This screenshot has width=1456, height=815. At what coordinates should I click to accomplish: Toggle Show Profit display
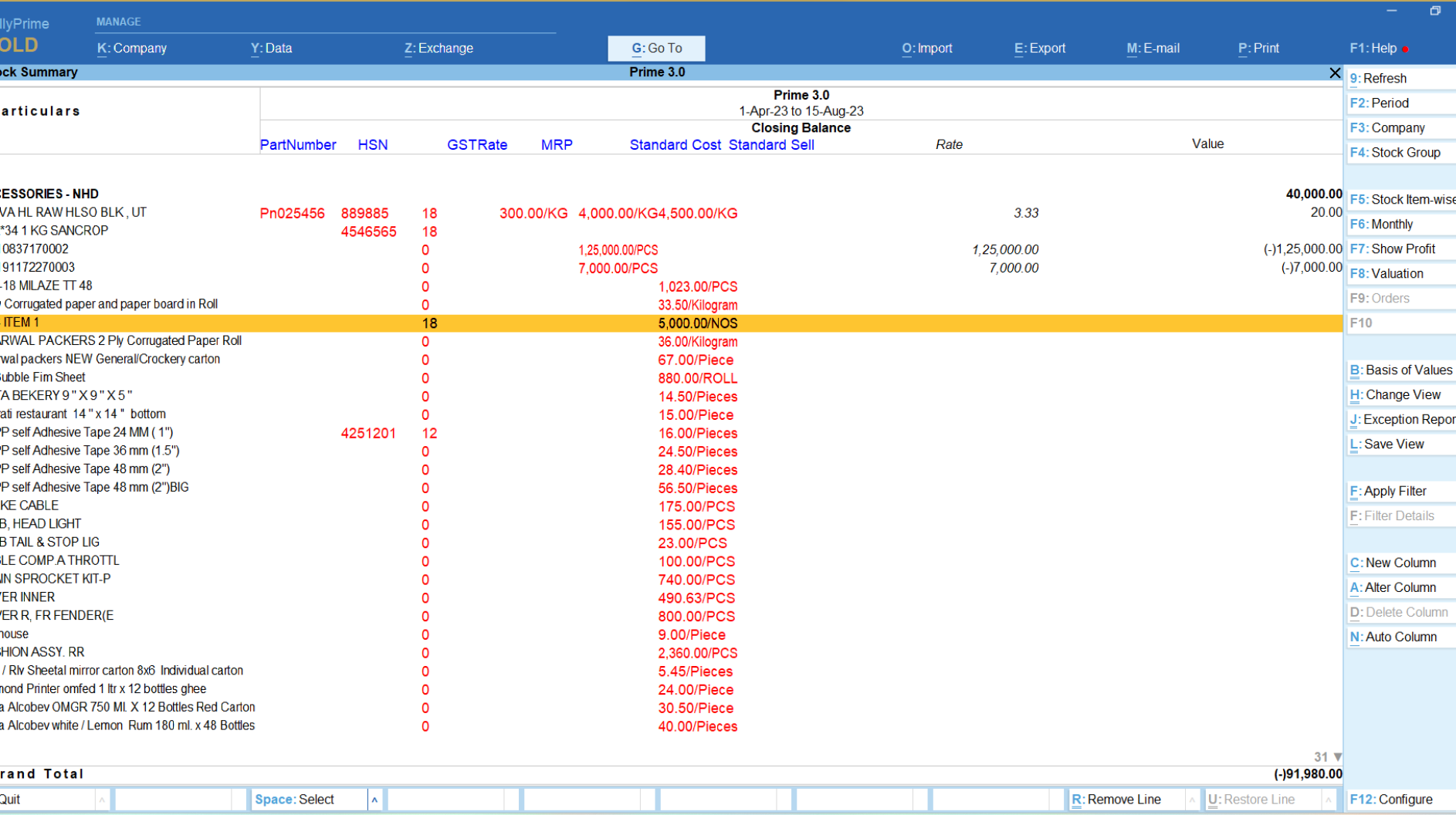(x=1394, y=249)
